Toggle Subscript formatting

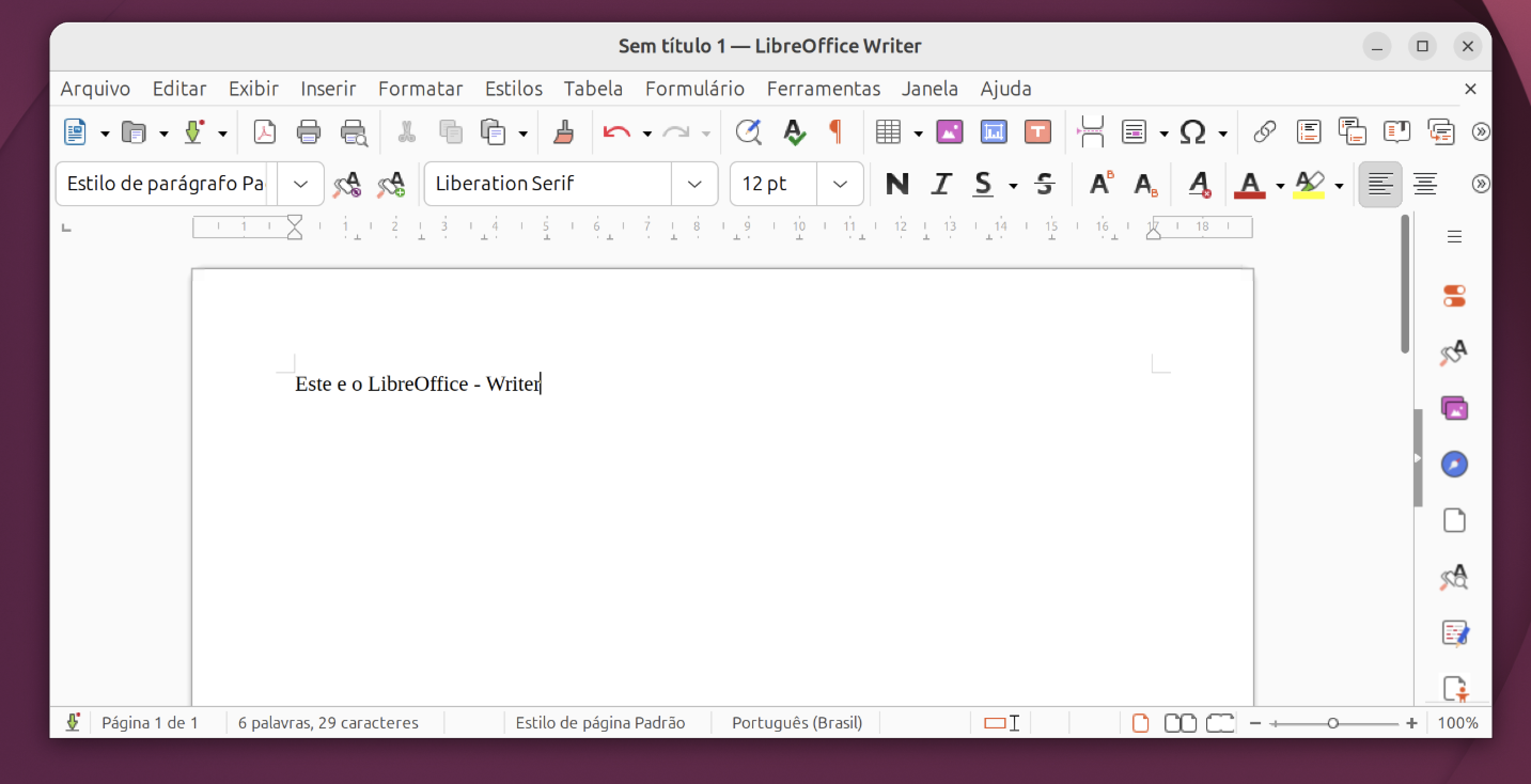pyautogui.click(x=1146, y=184)
